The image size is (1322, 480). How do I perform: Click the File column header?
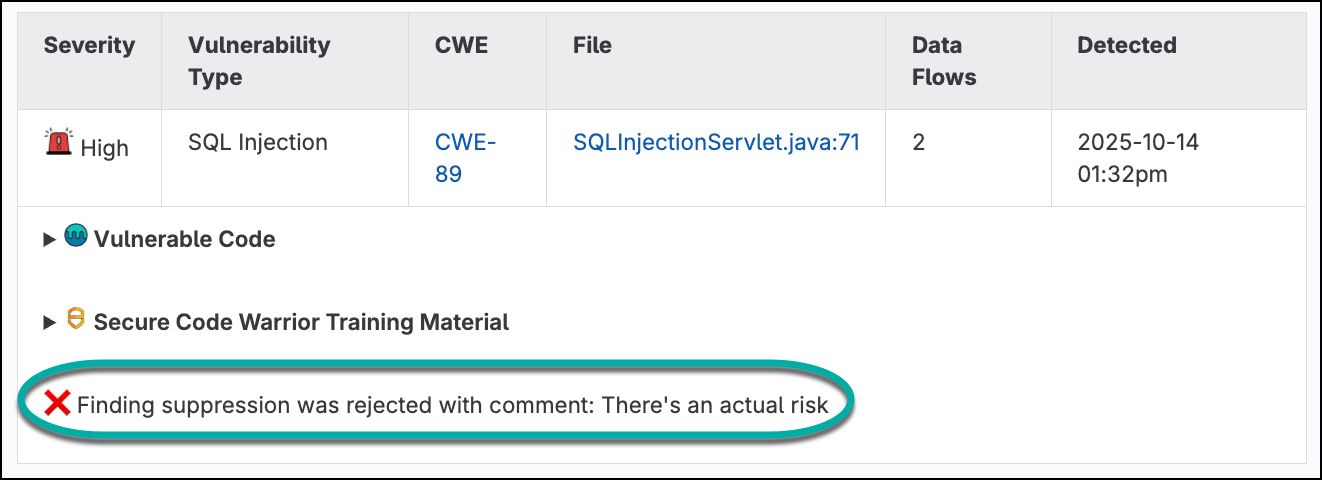[592, 46]
